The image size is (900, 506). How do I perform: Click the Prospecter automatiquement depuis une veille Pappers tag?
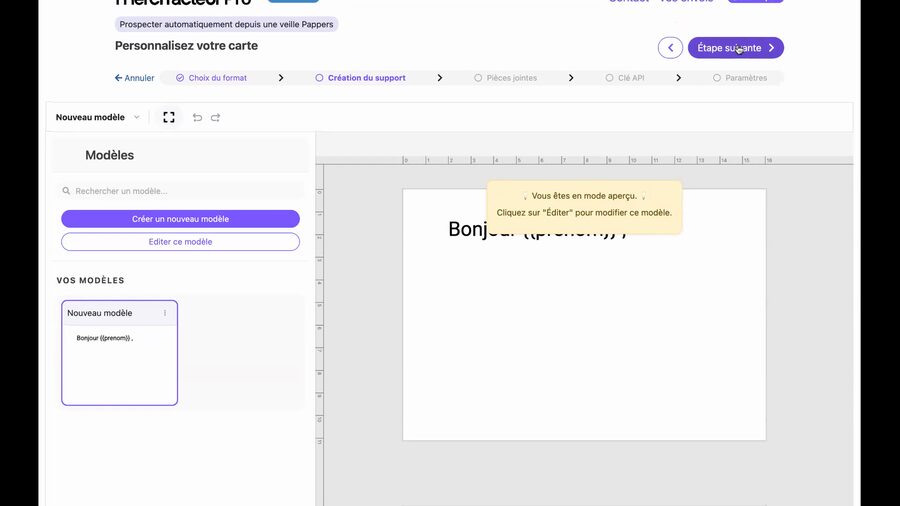pos(226,24)
